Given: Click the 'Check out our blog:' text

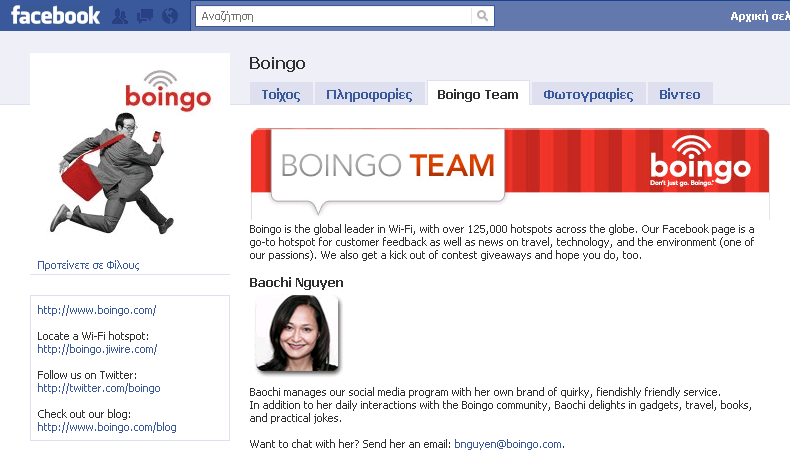Looking at the screenshot, I should point(84,414).
